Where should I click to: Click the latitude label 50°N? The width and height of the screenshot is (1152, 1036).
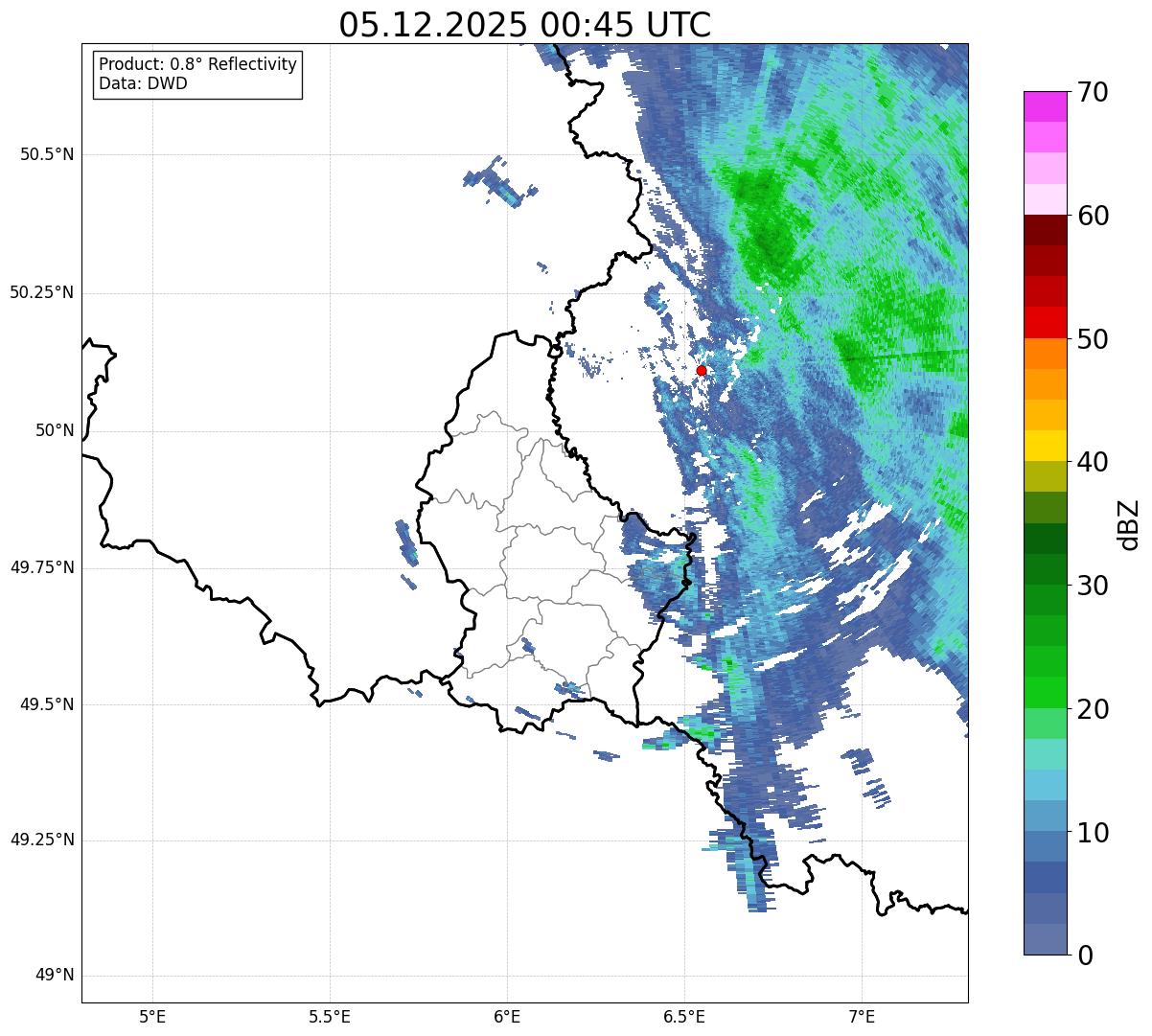tap(55, 430)
